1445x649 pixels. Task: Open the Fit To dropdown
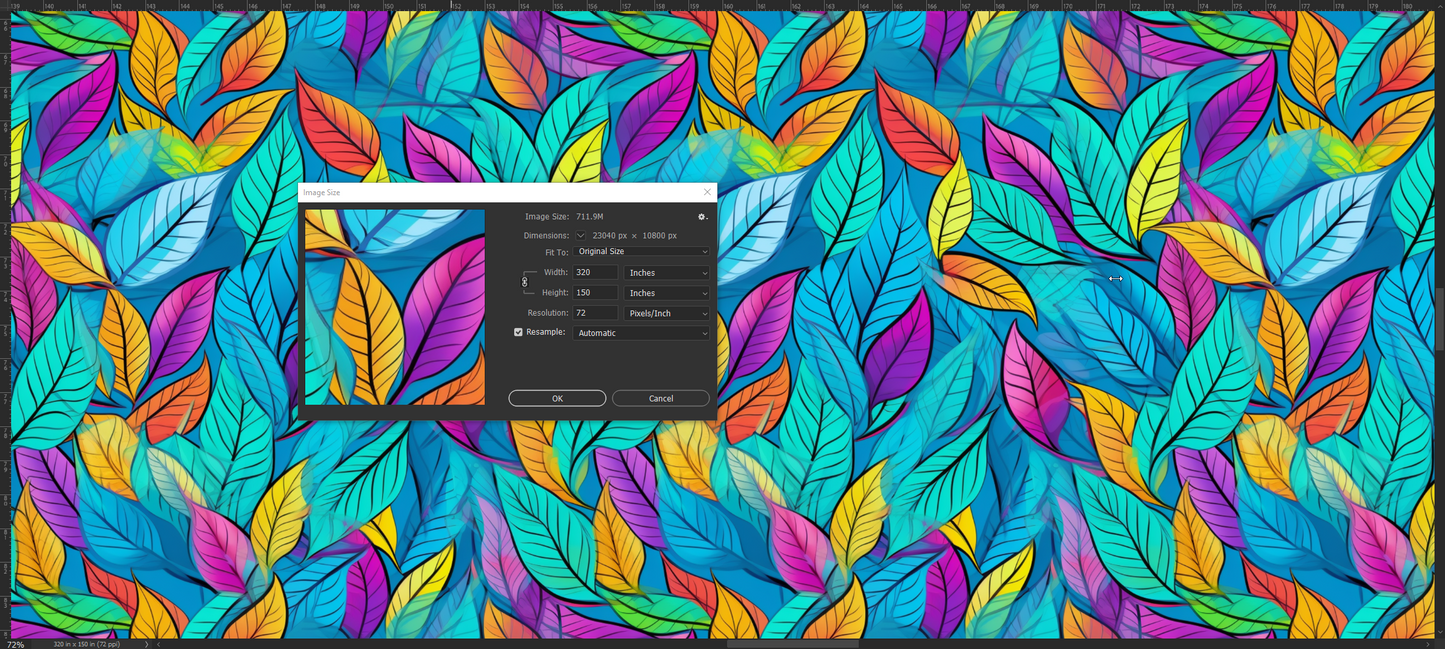(x=641, y=251)
